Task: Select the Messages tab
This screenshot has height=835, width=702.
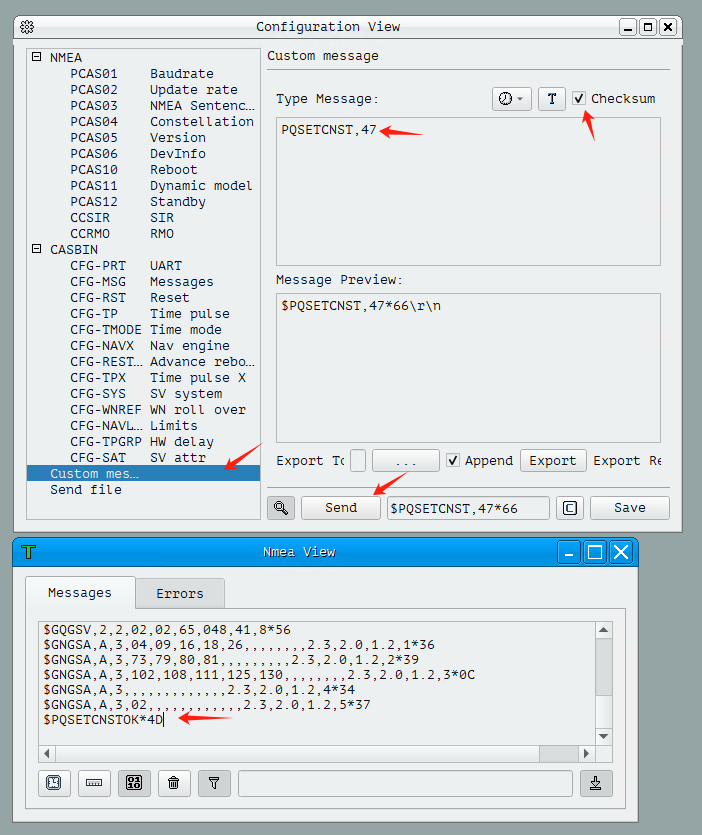Action: tap(80, 593)
